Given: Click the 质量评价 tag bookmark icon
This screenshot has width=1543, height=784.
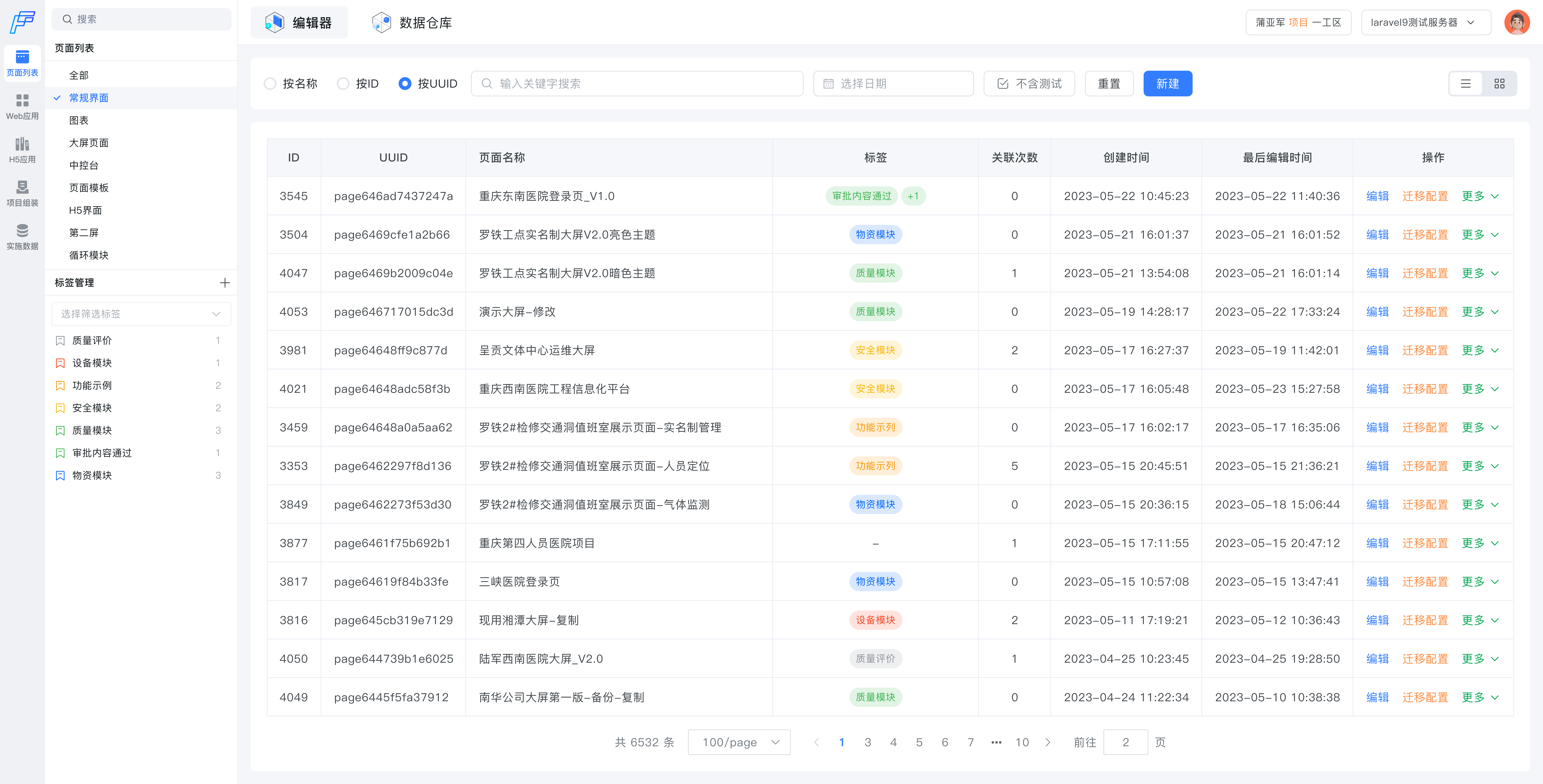Looking at the screenshot, I should click(x=60, y=341).
